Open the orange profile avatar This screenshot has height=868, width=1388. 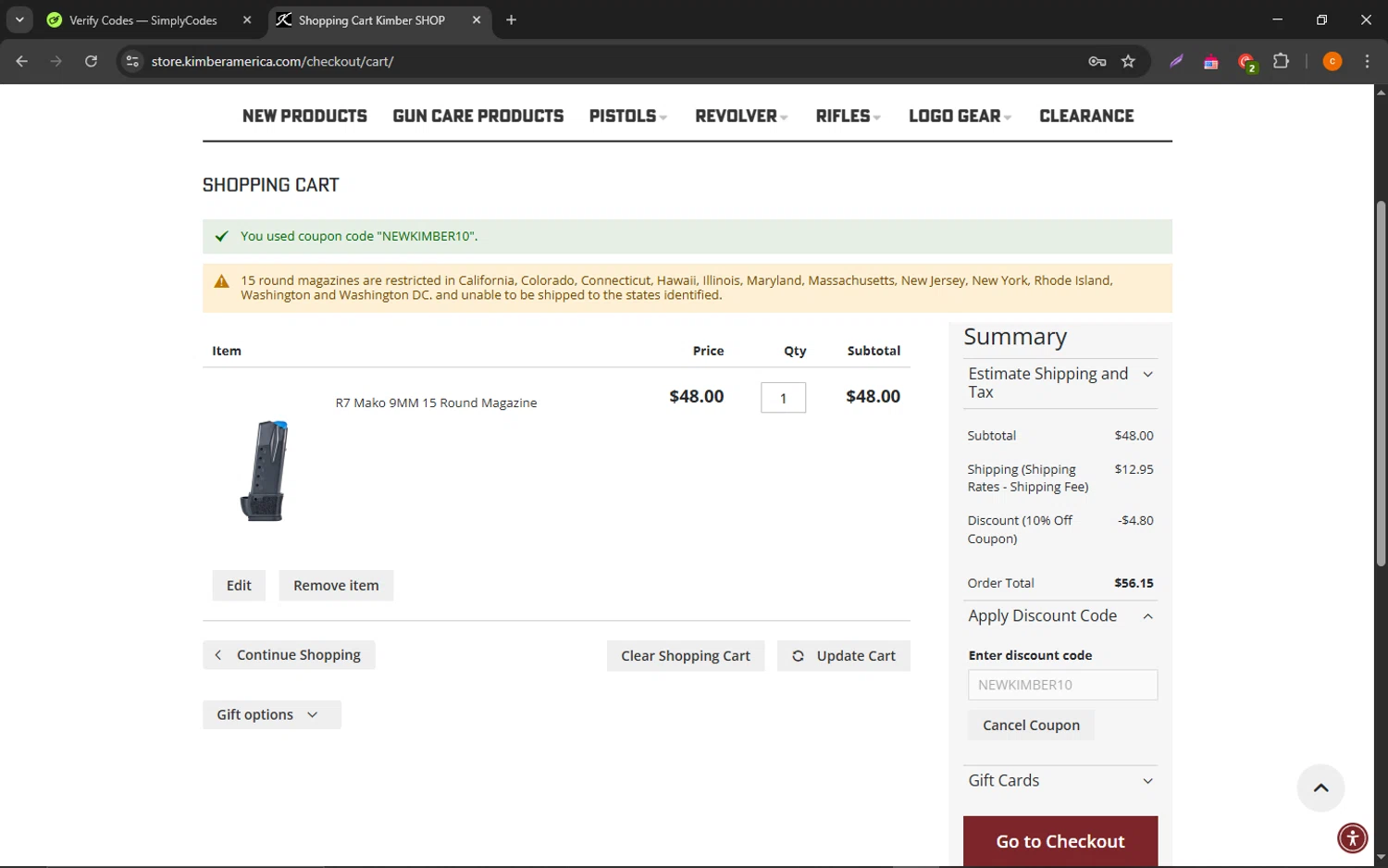pyautogui.click(x=1332, y=61)
